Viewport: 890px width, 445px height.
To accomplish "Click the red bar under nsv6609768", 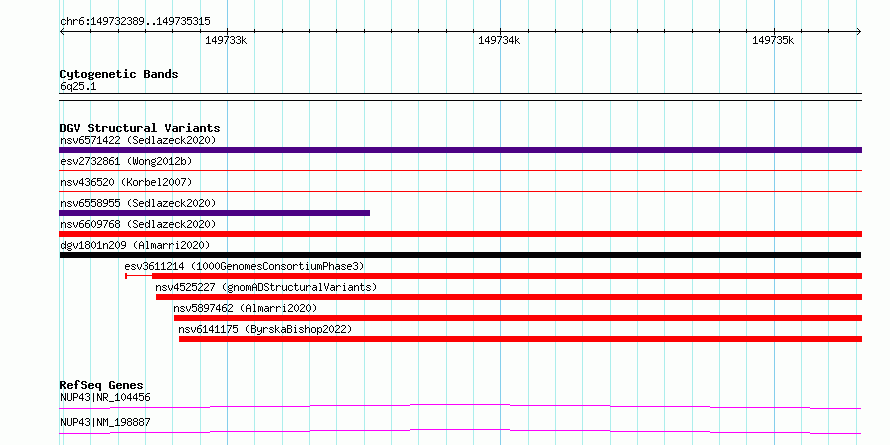I will [460, 234].
